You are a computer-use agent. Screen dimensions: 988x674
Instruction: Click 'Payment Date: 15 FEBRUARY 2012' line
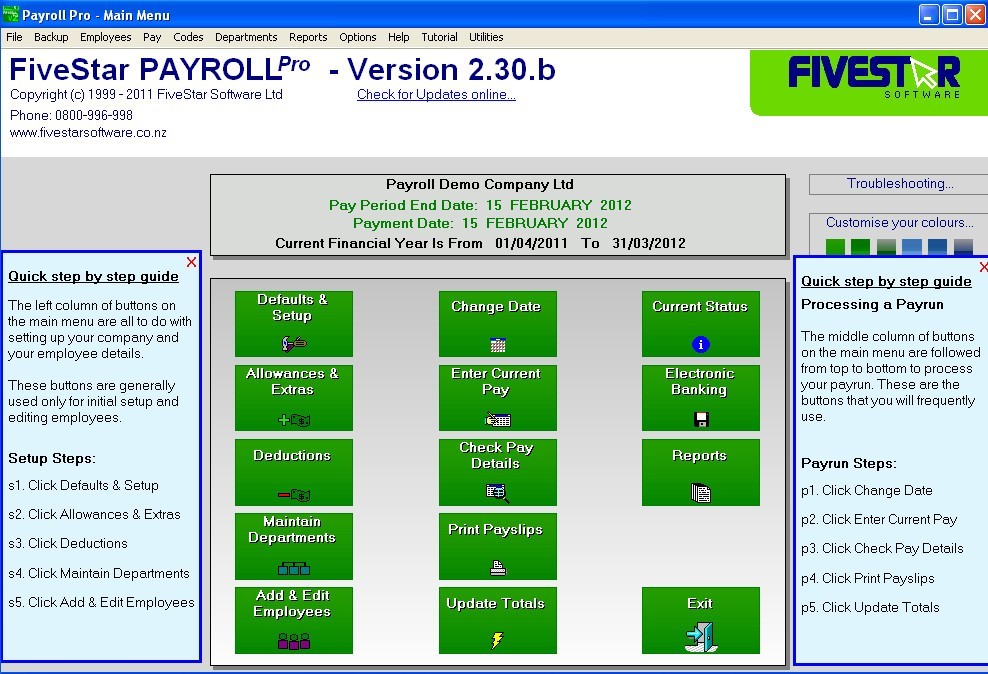coord(480,223)
